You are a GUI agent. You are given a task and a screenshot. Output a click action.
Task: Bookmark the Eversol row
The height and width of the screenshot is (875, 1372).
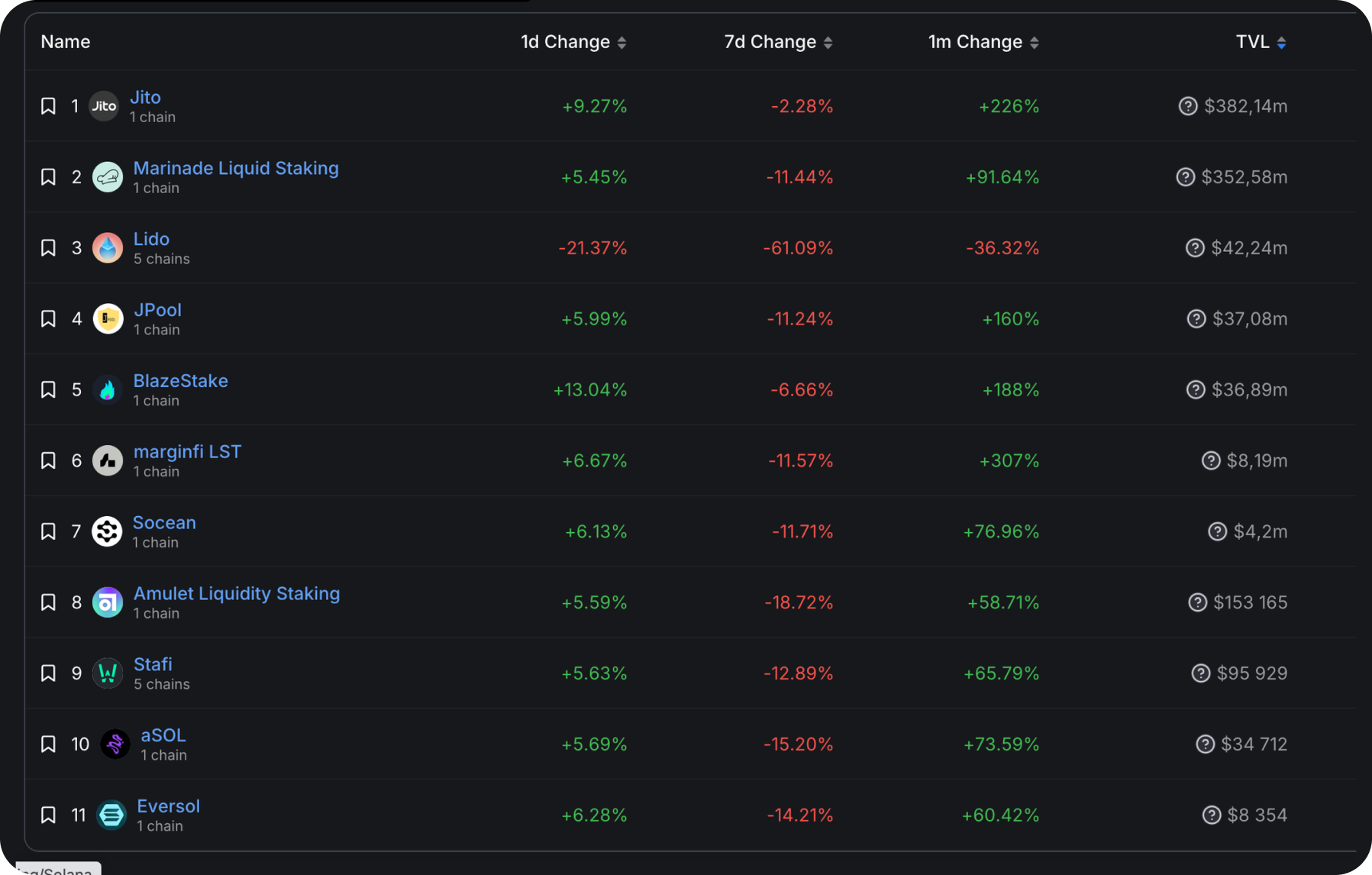pos(47,815)
